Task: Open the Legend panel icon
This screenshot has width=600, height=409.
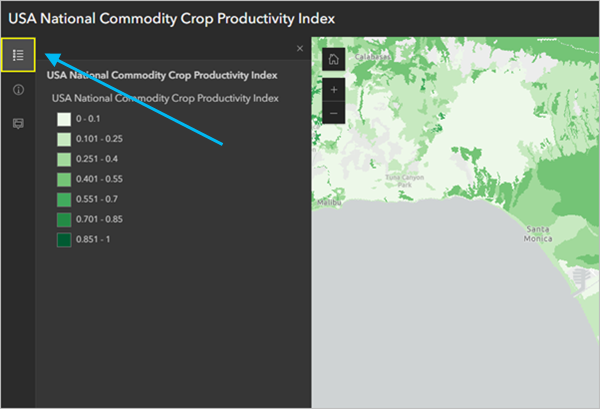Action: click(x=18, y=56)
